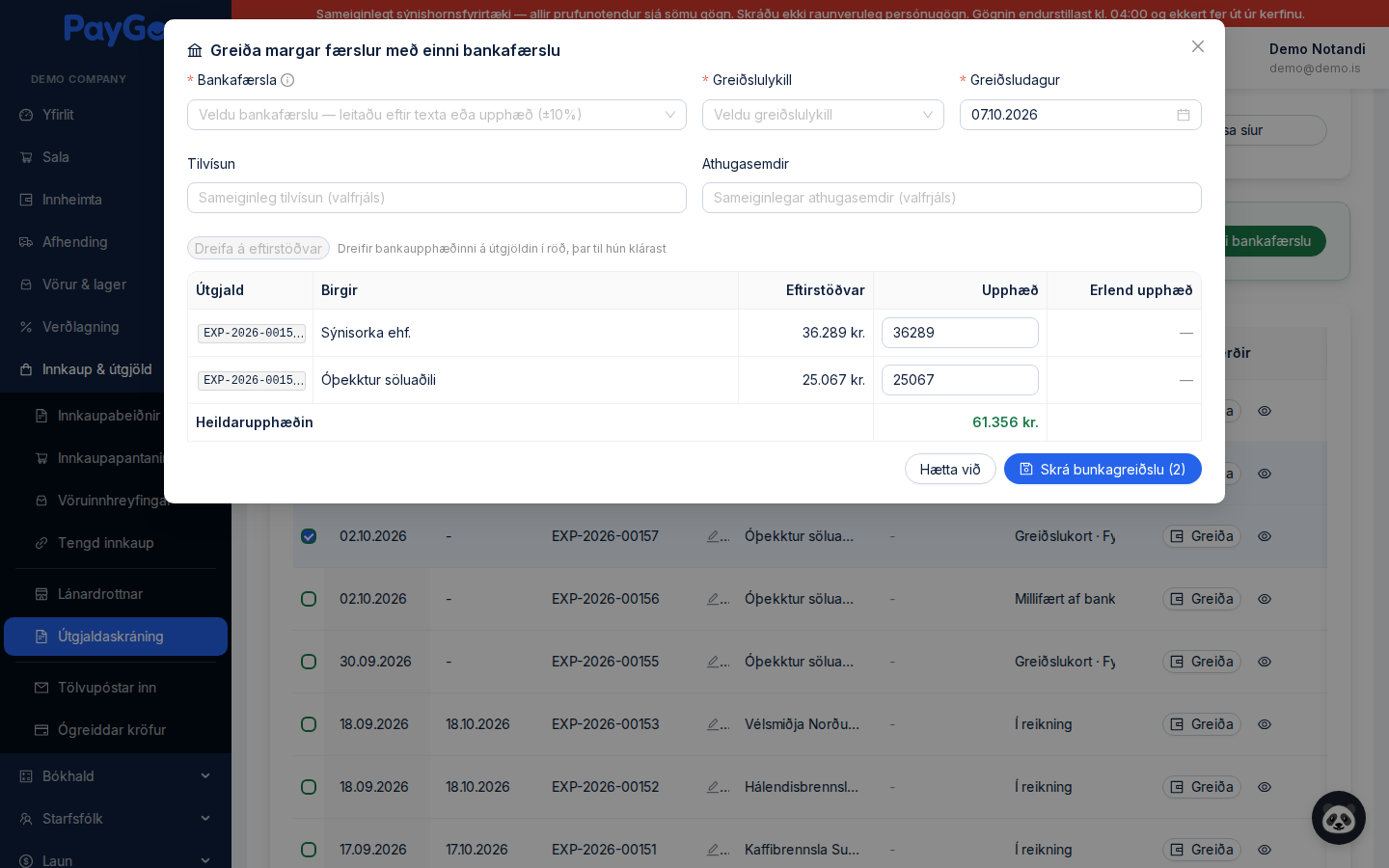Expand the Bókhald sidebar section
The image size is (1389, 868).
click(x=116, y=776)
